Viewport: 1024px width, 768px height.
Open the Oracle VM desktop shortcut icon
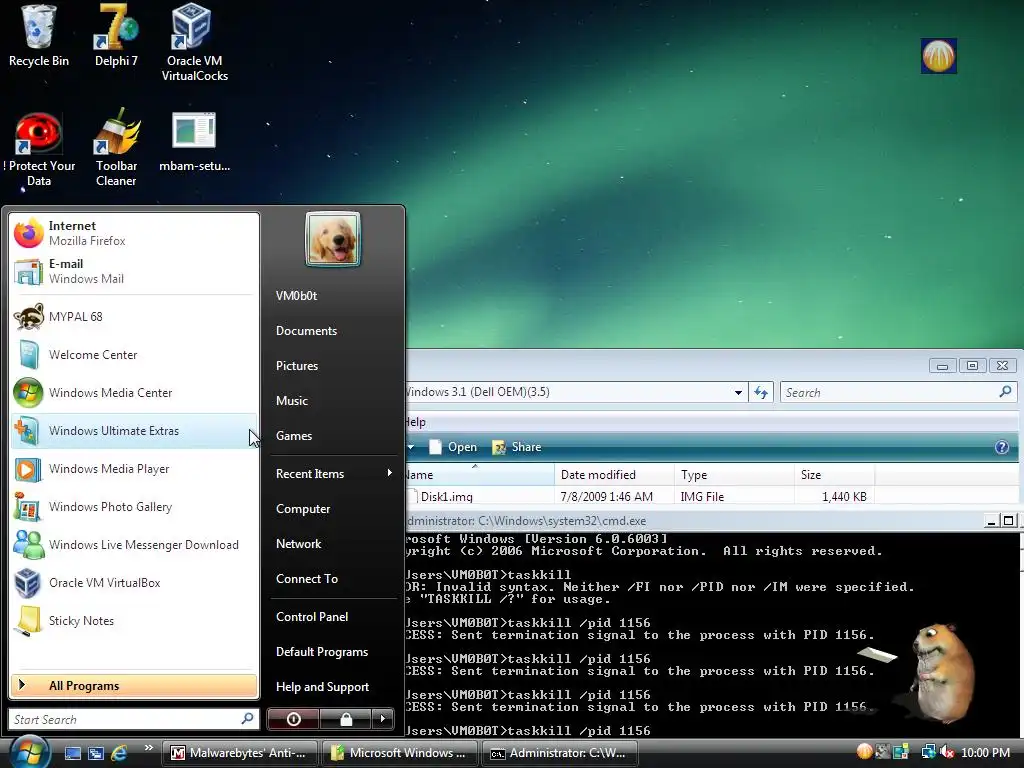[194, 43]
